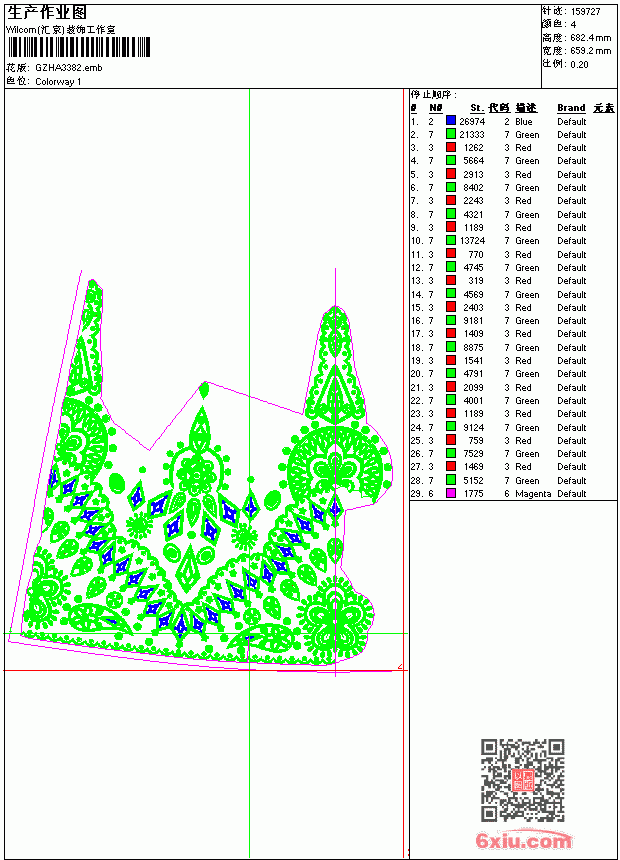Click the 6xiu.com watermark logo

(x=523, y=839)
